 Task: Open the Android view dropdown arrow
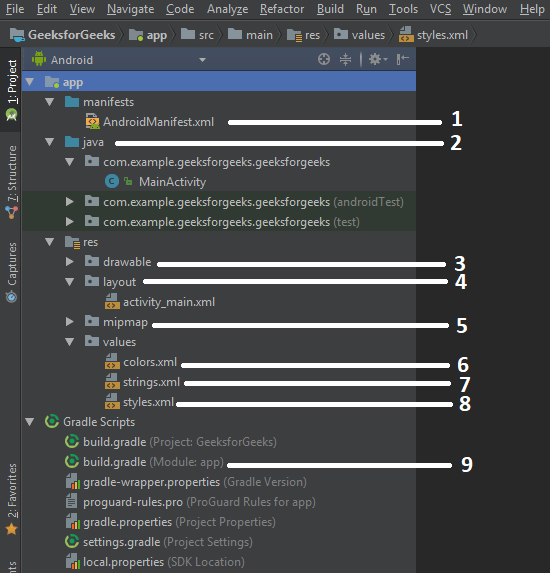coord(202,60)
